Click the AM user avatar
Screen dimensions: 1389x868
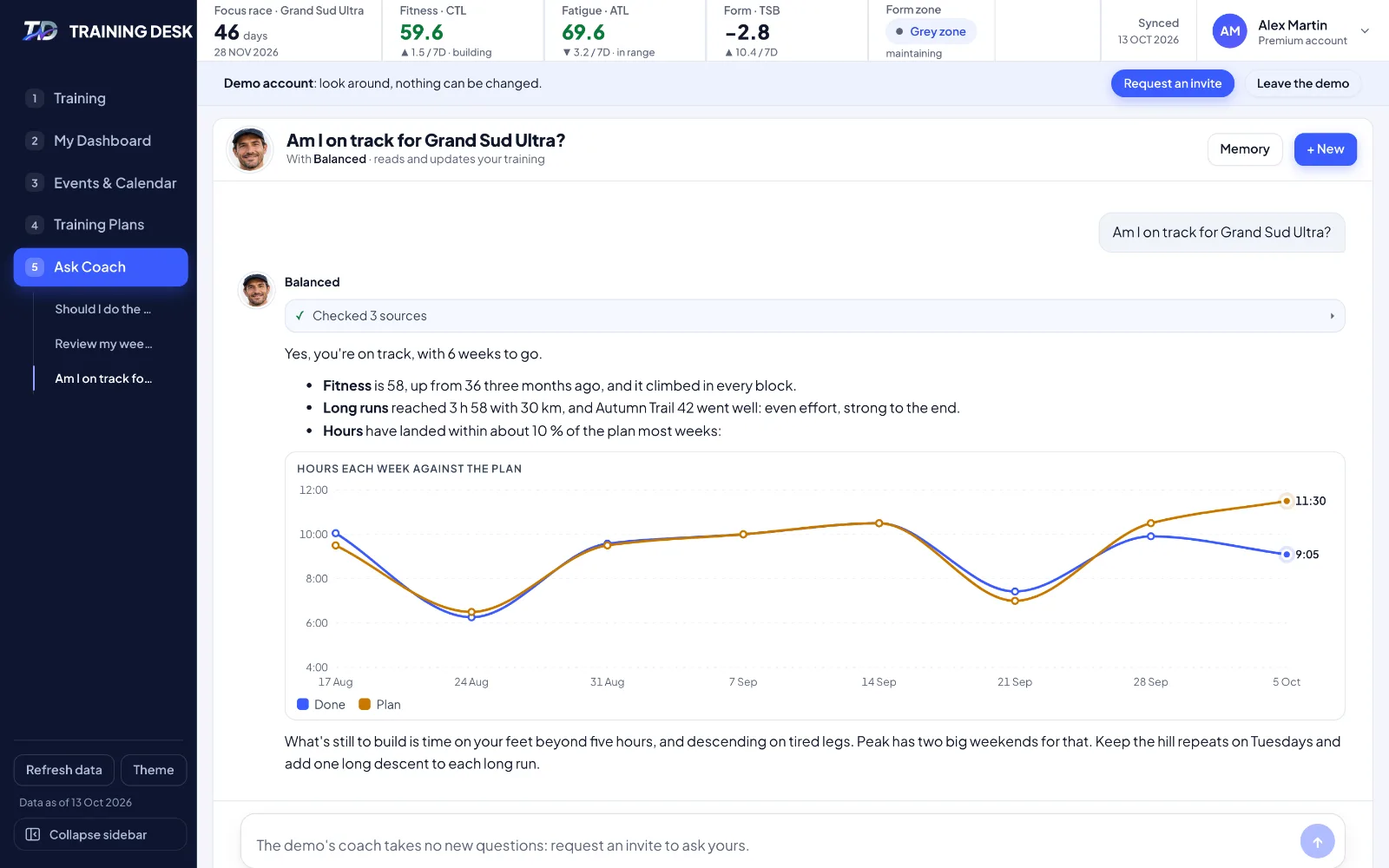pyautogui.click(x=1229, y=31)
